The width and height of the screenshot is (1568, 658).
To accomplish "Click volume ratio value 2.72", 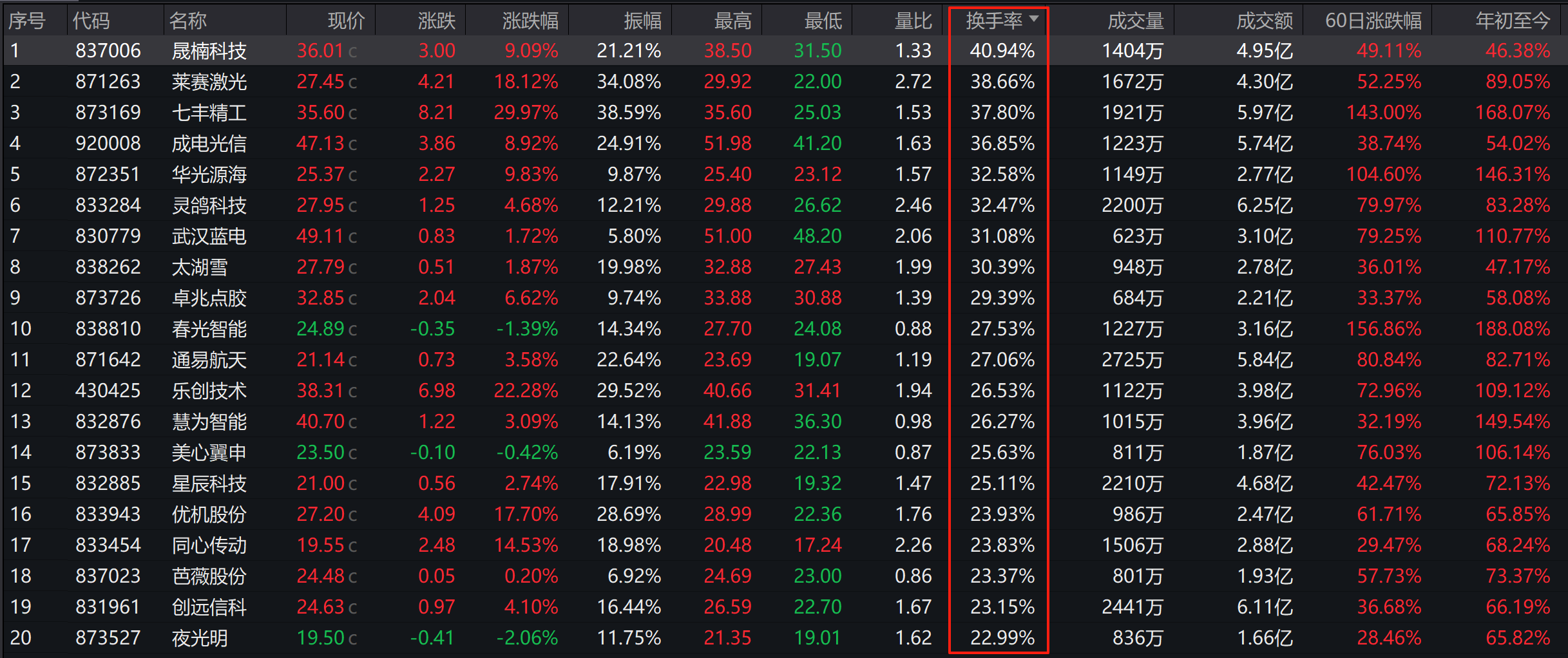I will [913, 82].
